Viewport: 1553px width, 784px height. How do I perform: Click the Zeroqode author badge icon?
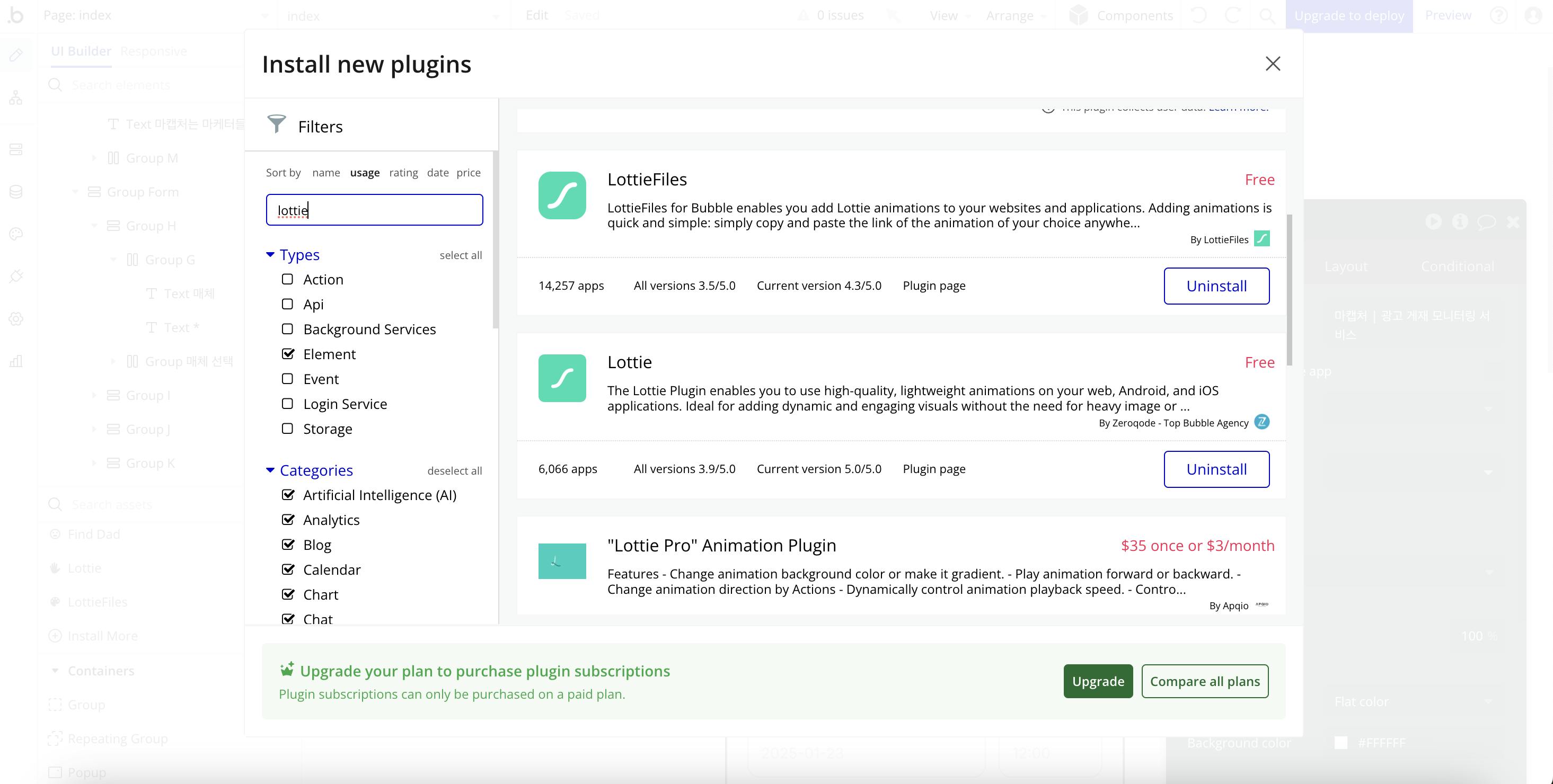[x=1261, y=422]
